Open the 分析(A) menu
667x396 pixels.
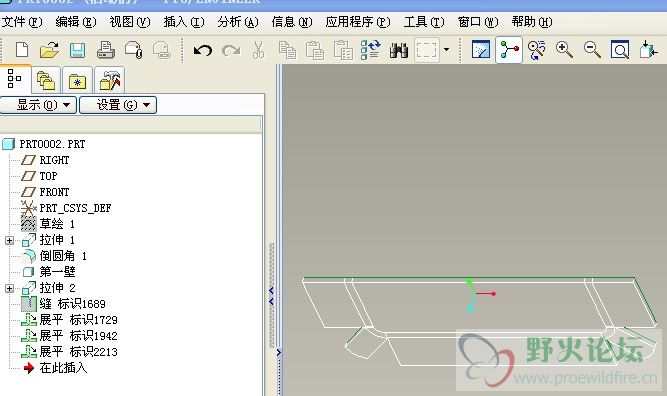pyautogui.click(x=238, y=22)
